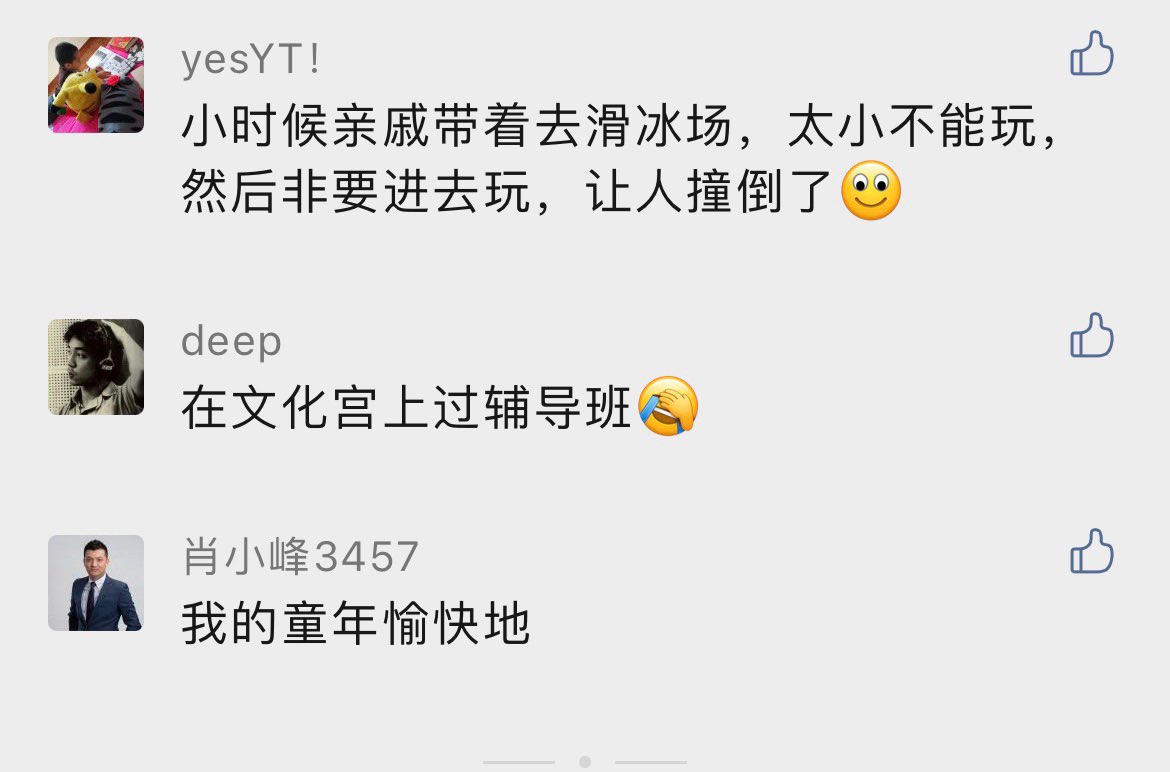This screenshot has height=772, width=1170.
Task: Open 肖小峰3457's suit portrait avatar
Action: point(96,583)
